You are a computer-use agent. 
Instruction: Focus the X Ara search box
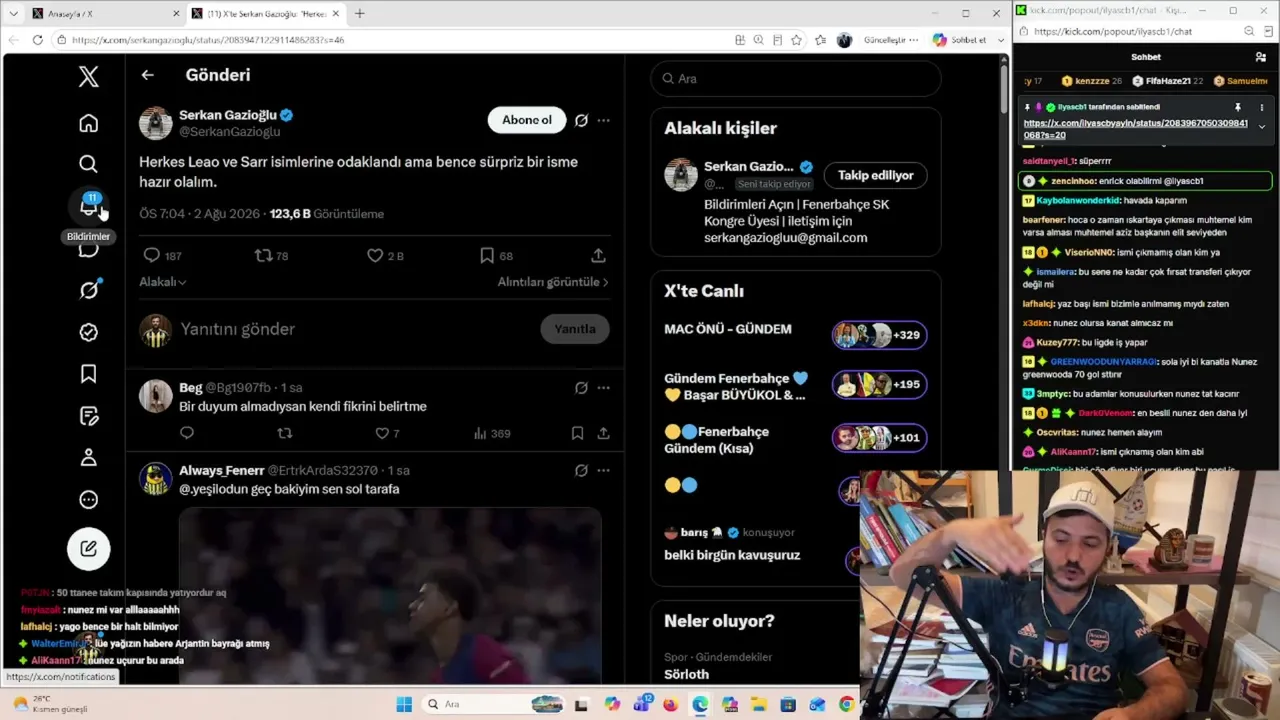pos(796,78)
